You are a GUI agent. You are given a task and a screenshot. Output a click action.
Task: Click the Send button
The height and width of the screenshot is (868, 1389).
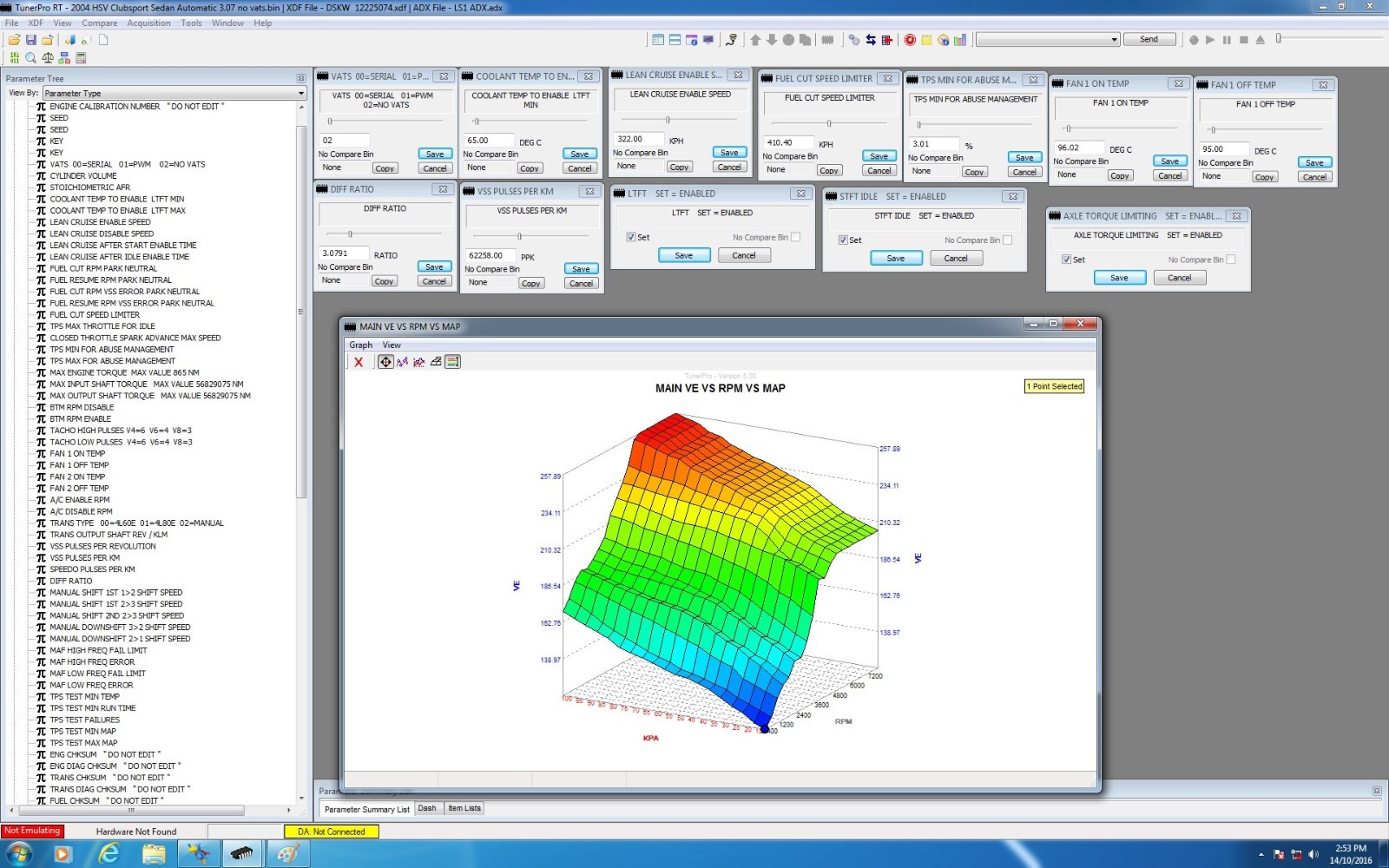click(x=1149, y=39)
